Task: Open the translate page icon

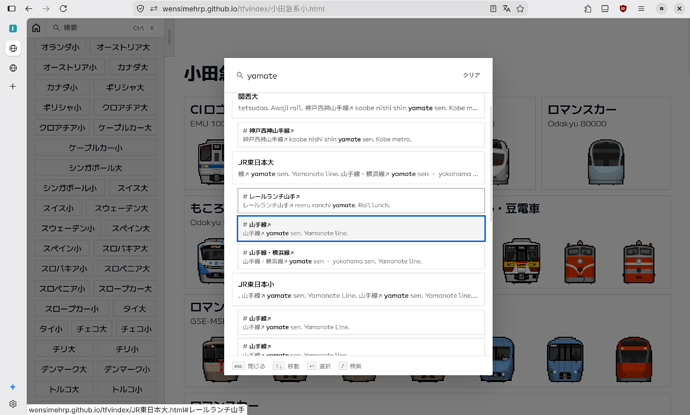Action: [506, 8]
